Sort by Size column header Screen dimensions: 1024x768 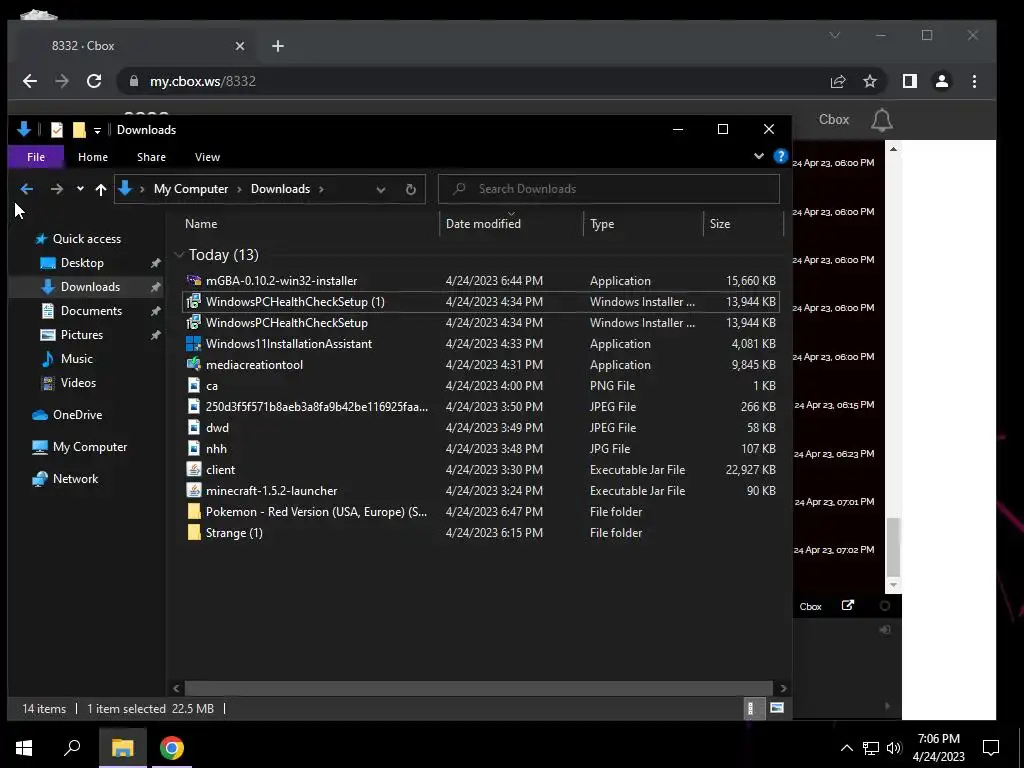[x=720, y=223]
